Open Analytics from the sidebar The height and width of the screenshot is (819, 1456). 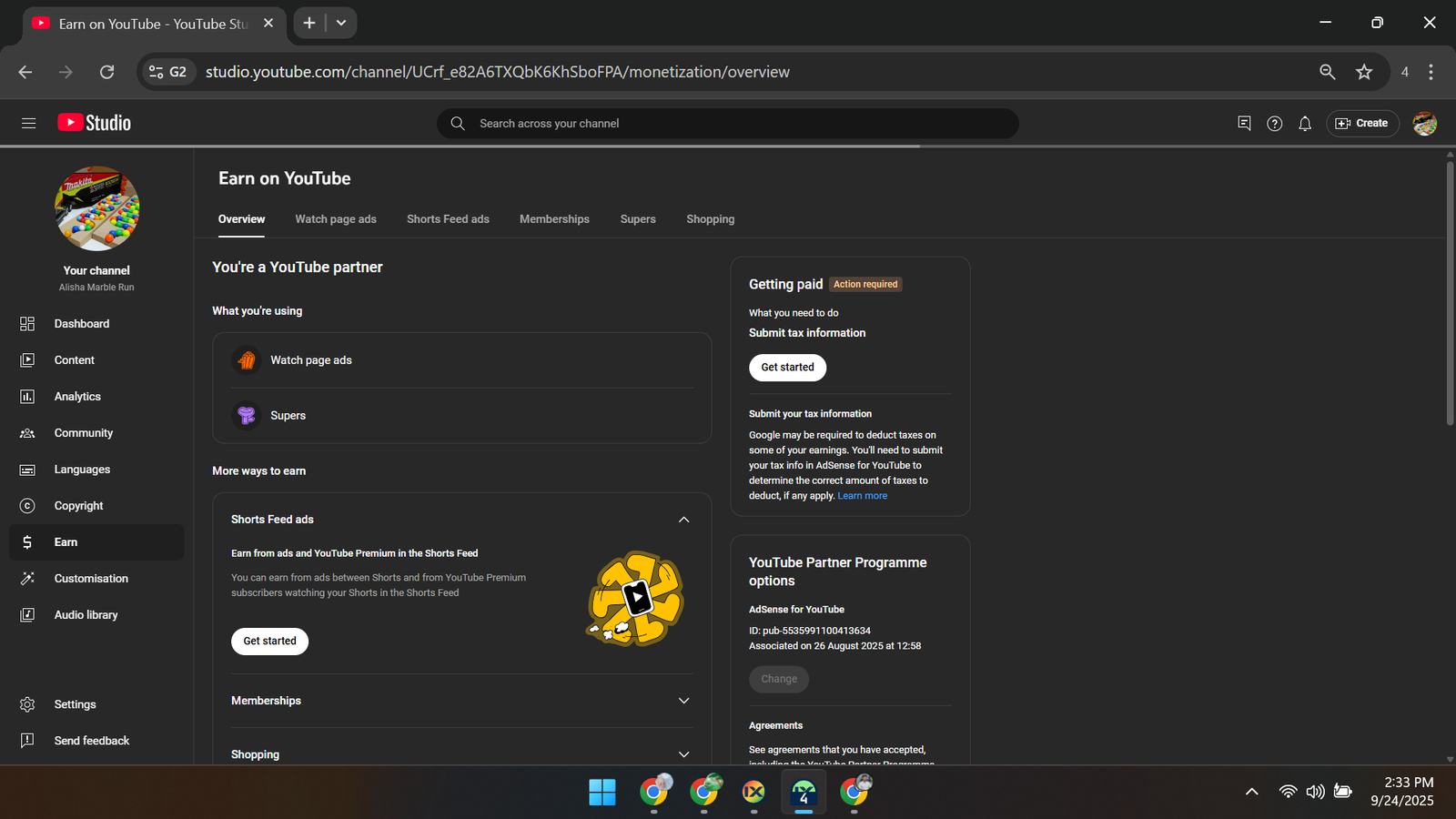[x=77, y=397]
